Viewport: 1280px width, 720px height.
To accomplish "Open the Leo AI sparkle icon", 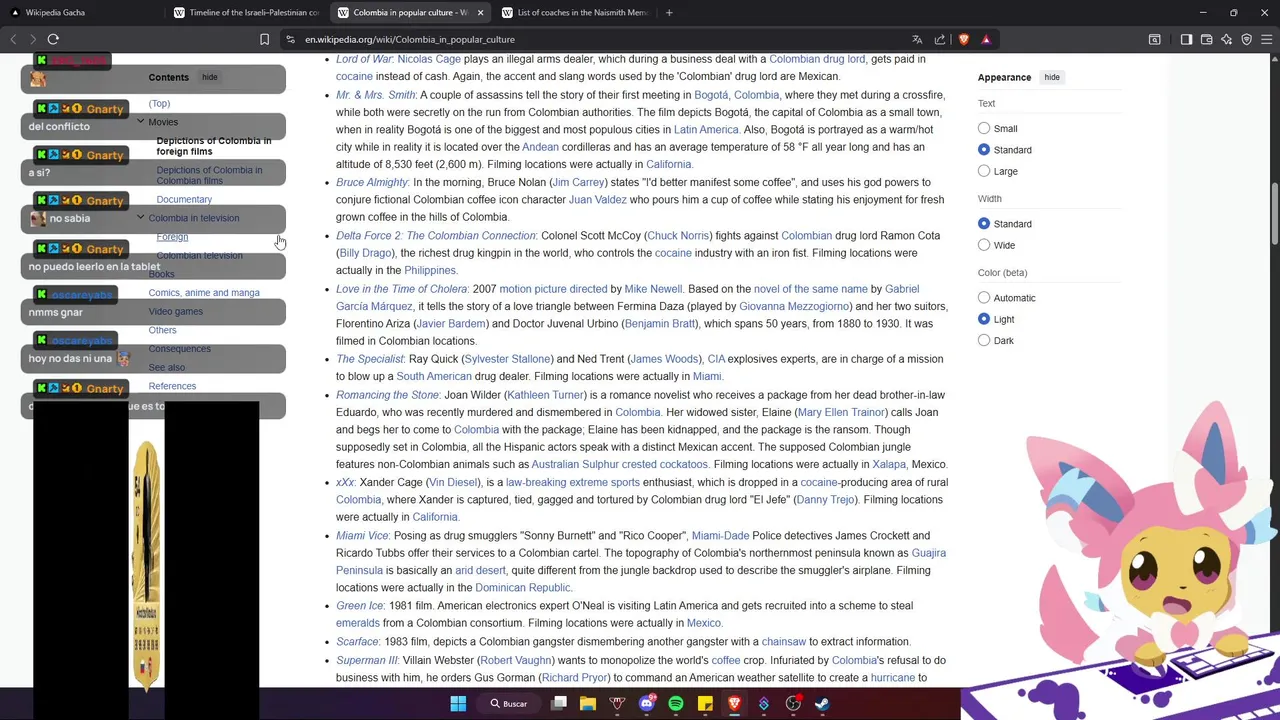I will 1227,39.
